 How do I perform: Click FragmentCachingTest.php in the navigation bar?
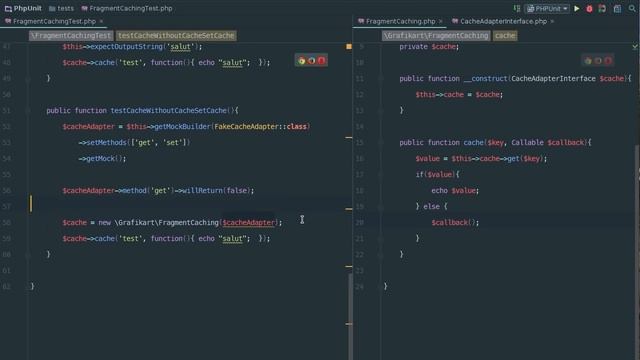click(x=127, y=8)
